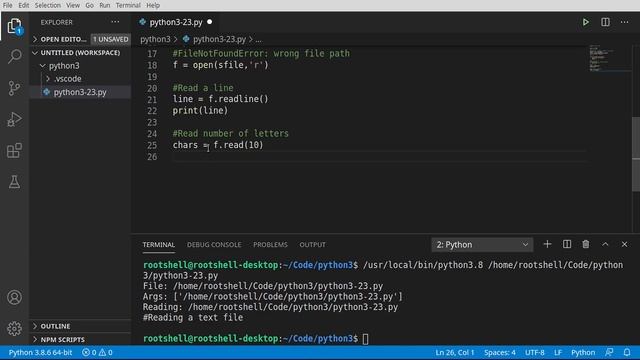Change UTF-8 file encoding
640x360 pixels.
coord(534,352)
